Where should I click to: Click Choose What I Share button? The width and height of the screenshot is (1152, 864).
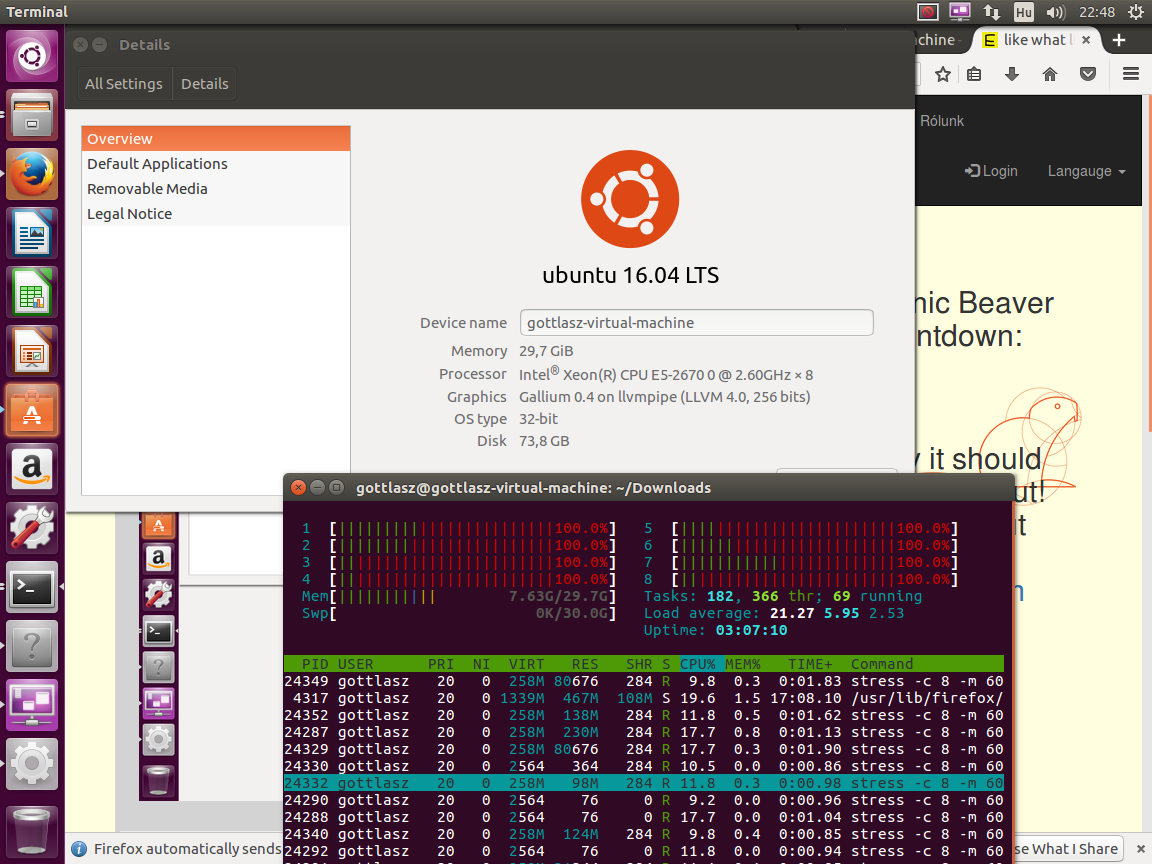click(x=1069, y=849)
